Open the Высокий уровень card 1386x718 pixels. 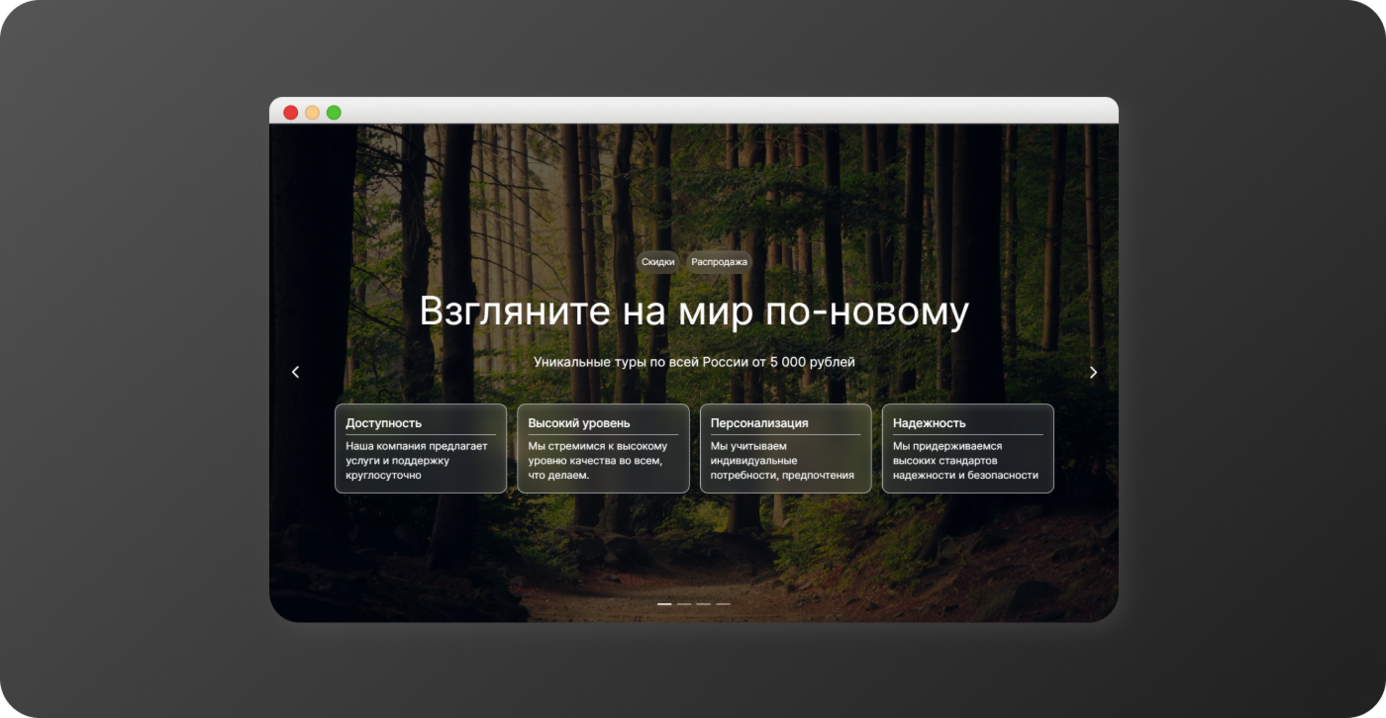click(x=603, y=448)
